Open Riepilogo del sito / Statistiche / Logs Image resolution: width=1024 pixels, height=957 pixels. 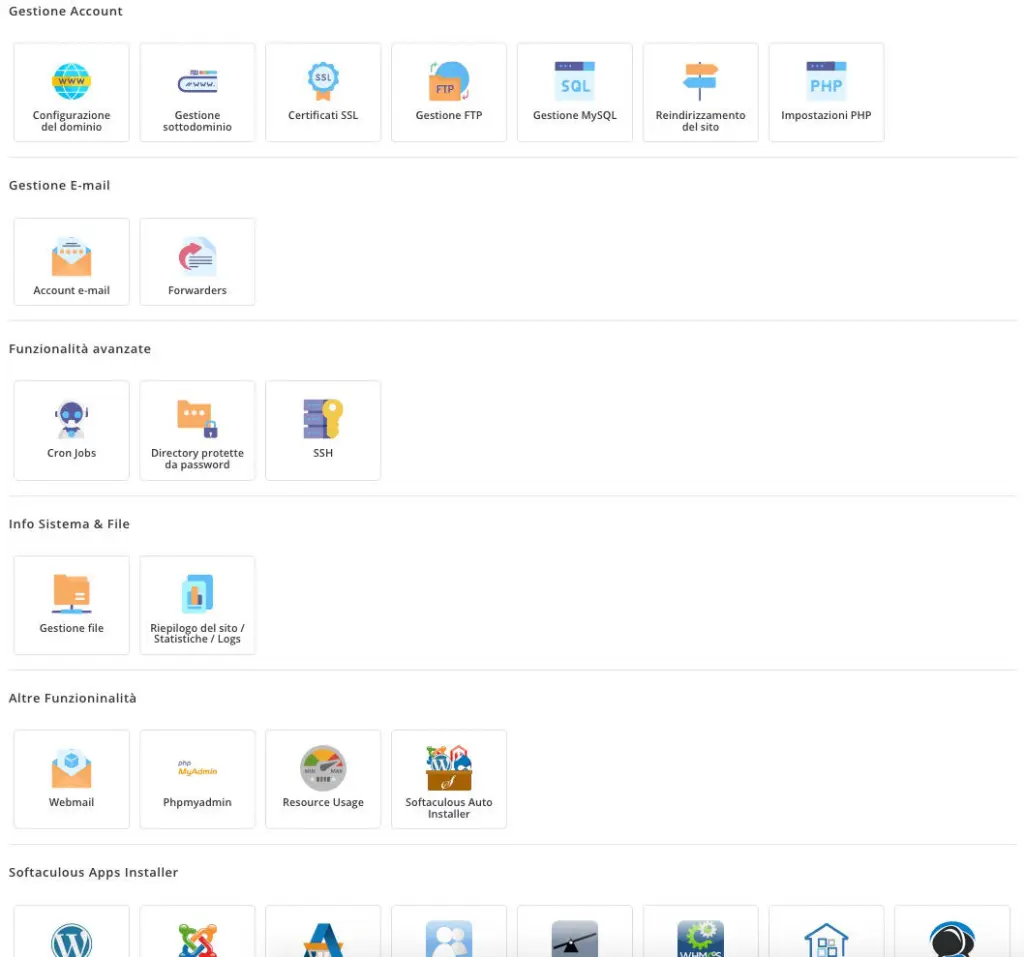pos(197,605)
